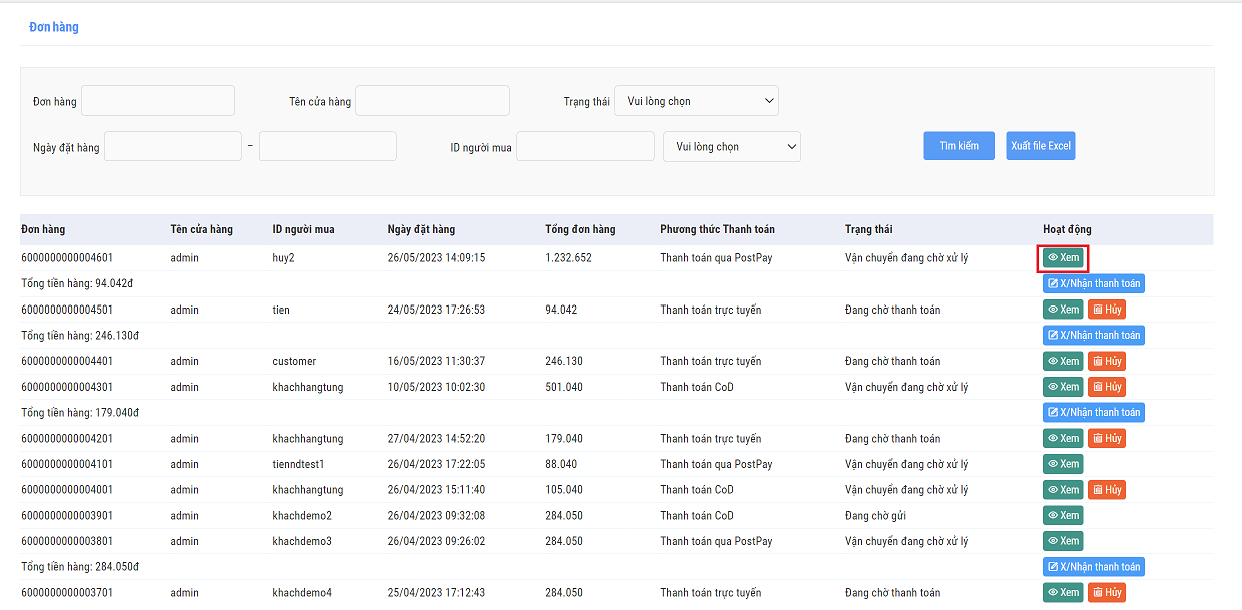The width and height of the screenshot is (1242, 610).
Task: Cancel order 6000000000003701 of khachdemo4
Action: click(x=1106, y=593)
